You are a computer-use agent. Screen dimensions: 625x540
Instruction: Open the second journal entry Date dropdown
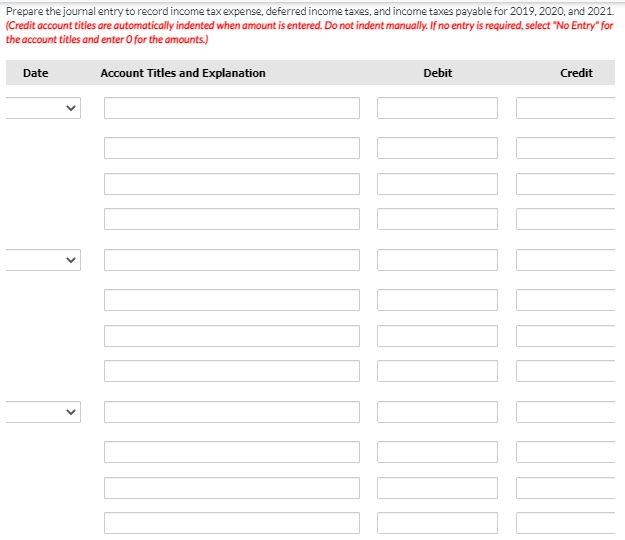[43, 260]
